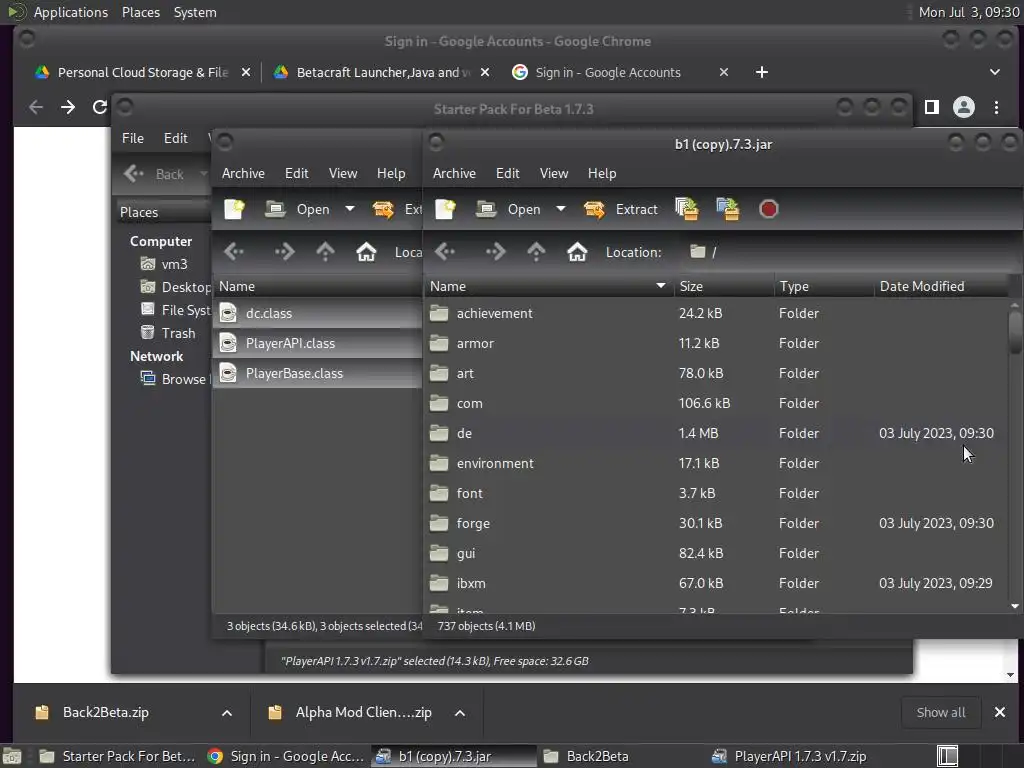Open View menu in b1 (copy).7.3.jar window
The width and height of the screenshot is (1024, 768).
pyautogui.click(x=554, y=173)
